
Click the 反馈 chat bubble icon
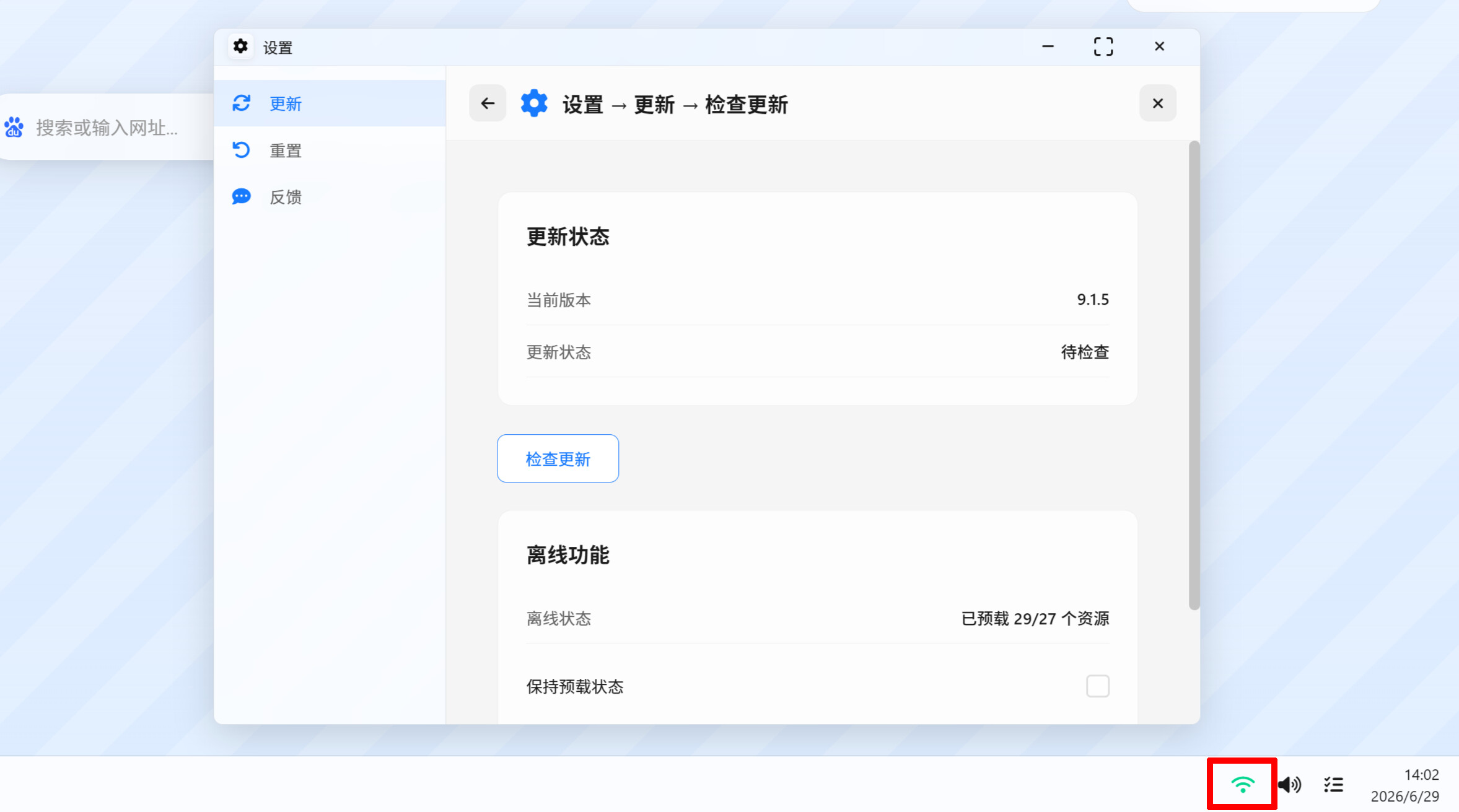click(x=241, y=197)
